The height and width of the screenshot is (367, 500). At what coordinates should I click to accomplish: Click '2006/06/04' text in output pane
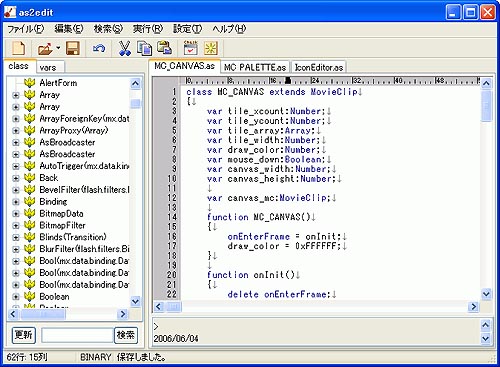[x=176, y=339]
